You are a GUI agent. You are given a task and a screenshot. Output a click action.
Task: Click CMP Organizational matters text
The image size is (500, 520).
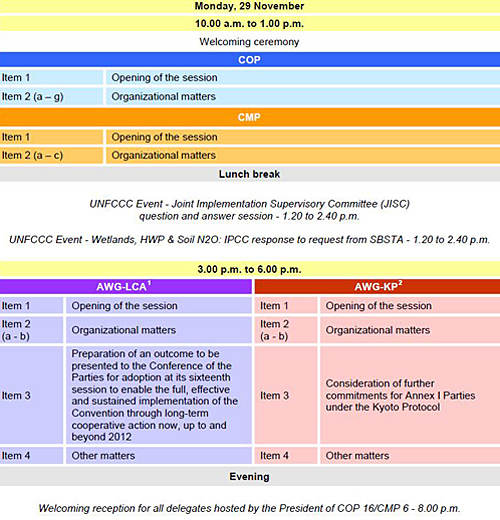point(164,155)
